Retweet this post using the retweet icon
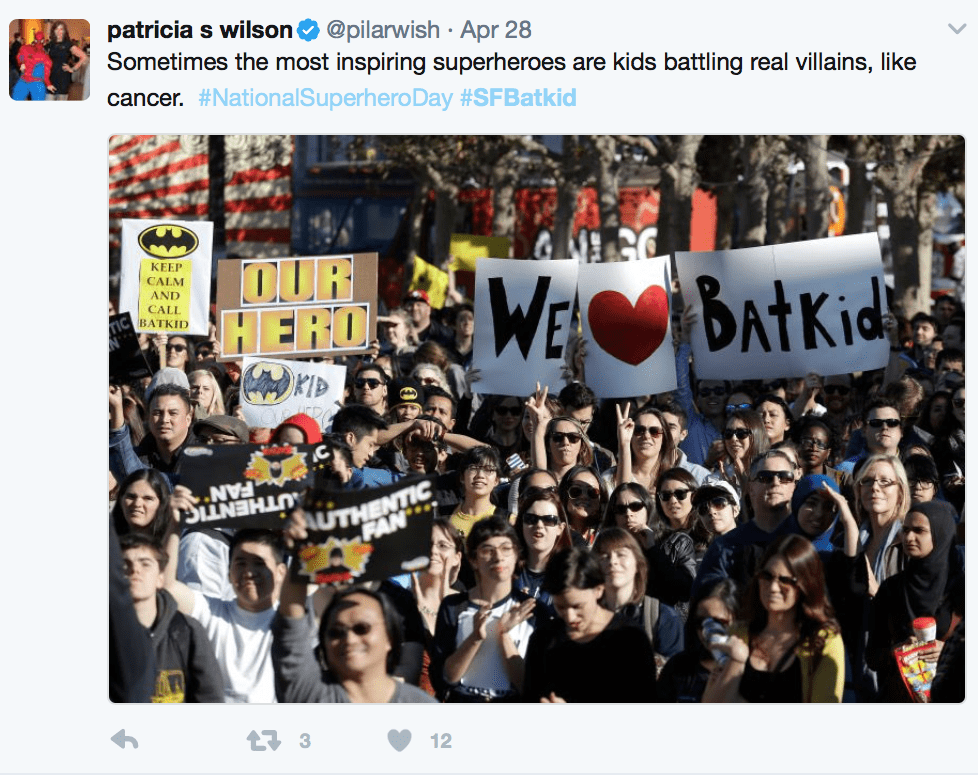This screenshot has width=978, height=780. pos(263,740)
